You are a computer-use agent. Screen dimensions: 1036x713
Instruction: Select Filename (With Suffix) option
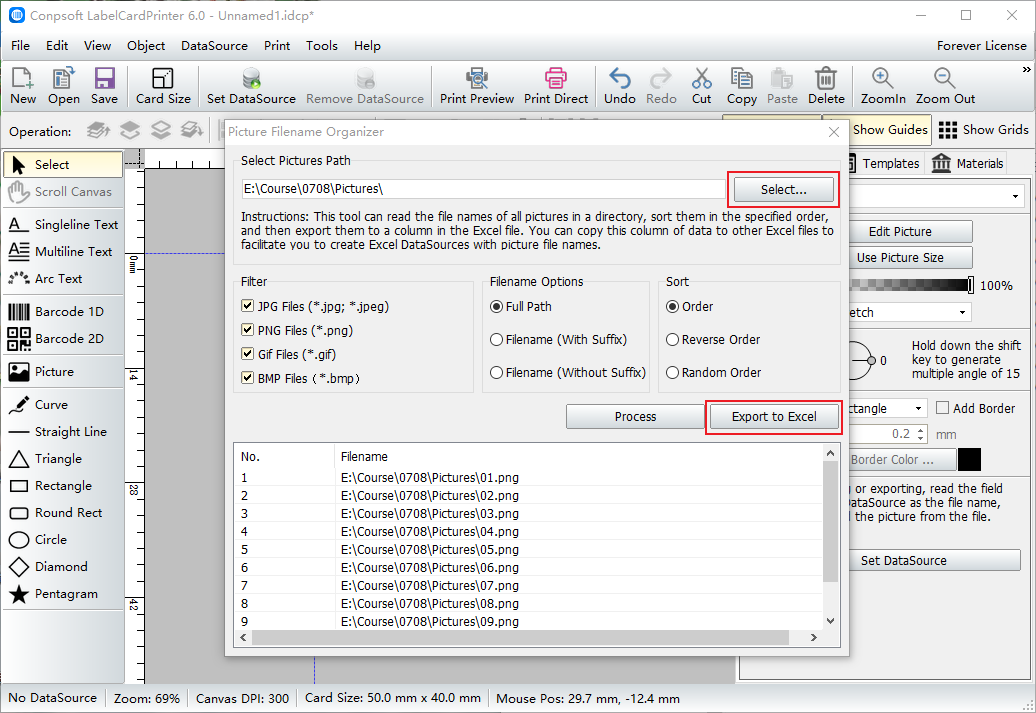[x=496, y=340]
